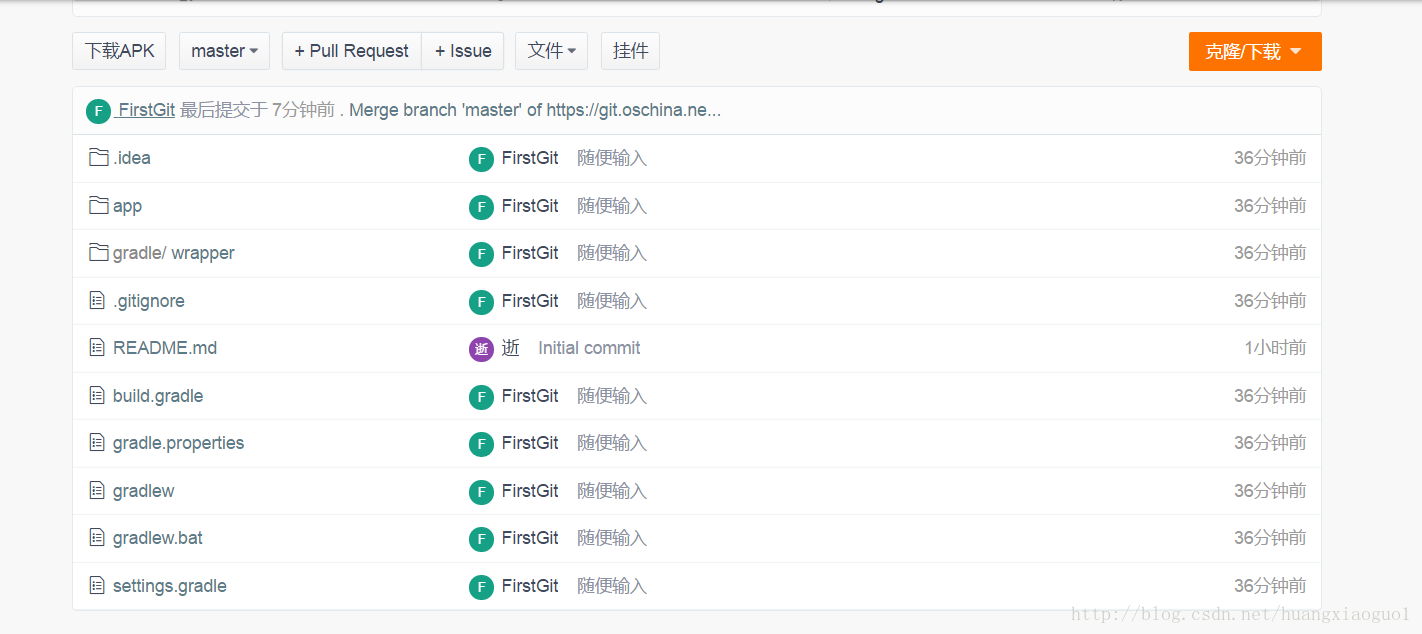
Task: Open the README.md file
Action: 165,348
